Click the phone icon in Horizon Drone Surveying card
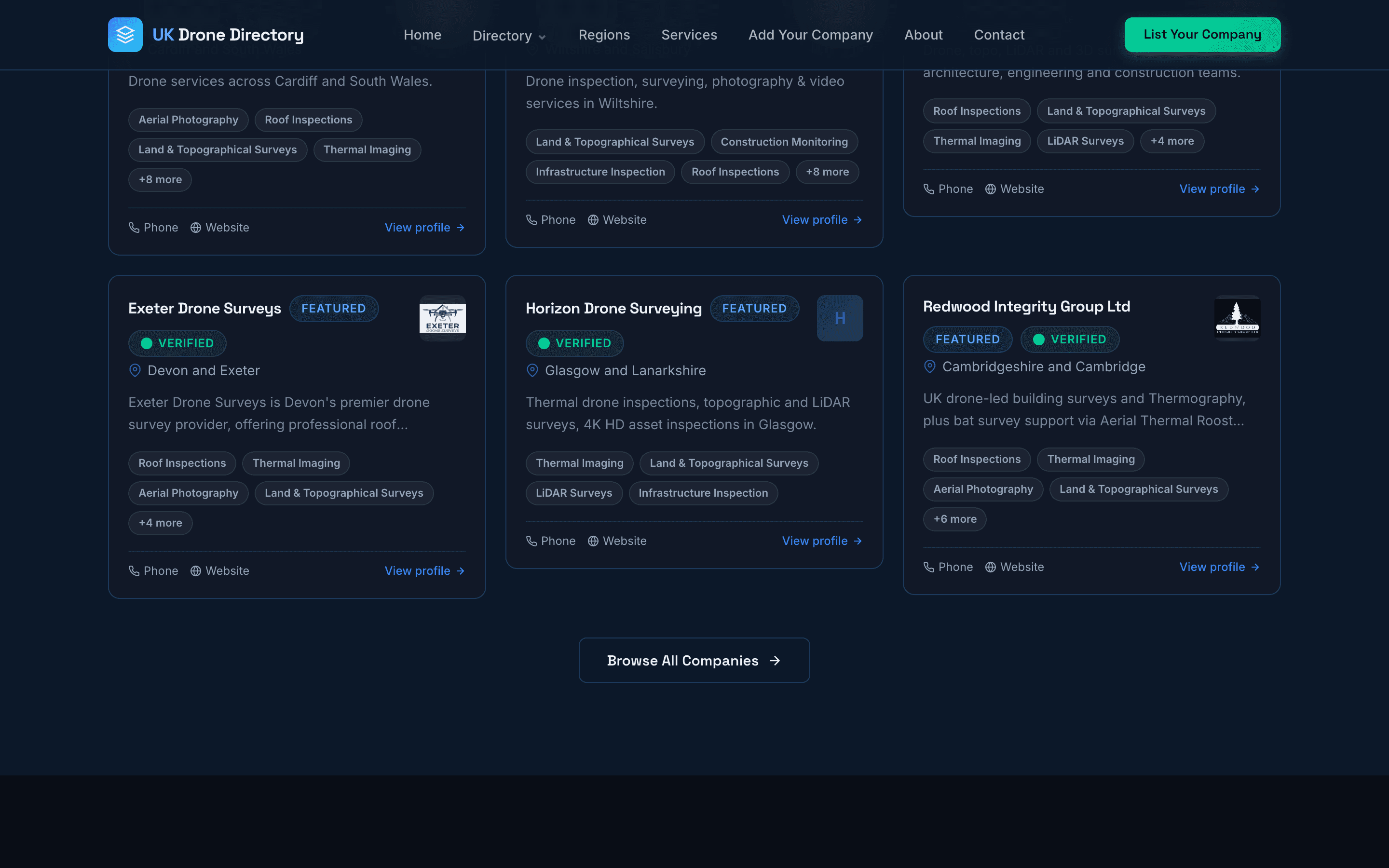 (x=531, y=541)
